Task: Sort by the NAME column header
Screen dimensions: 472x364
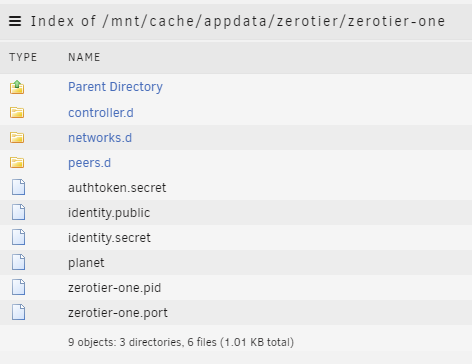Action: [x=84, y=57]
